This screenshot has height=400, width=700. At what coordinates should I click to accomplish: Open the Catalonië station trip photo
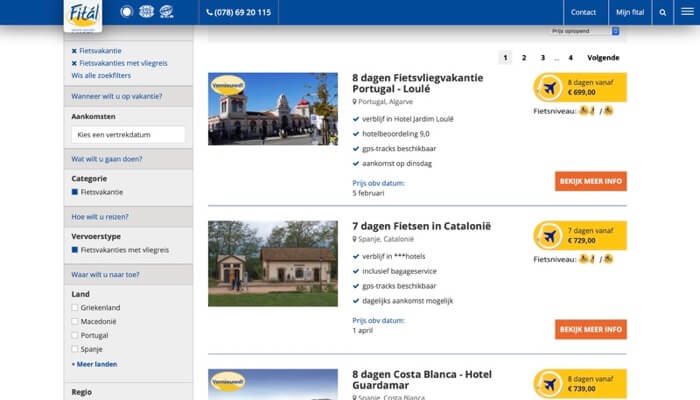[x=273, y=263]
